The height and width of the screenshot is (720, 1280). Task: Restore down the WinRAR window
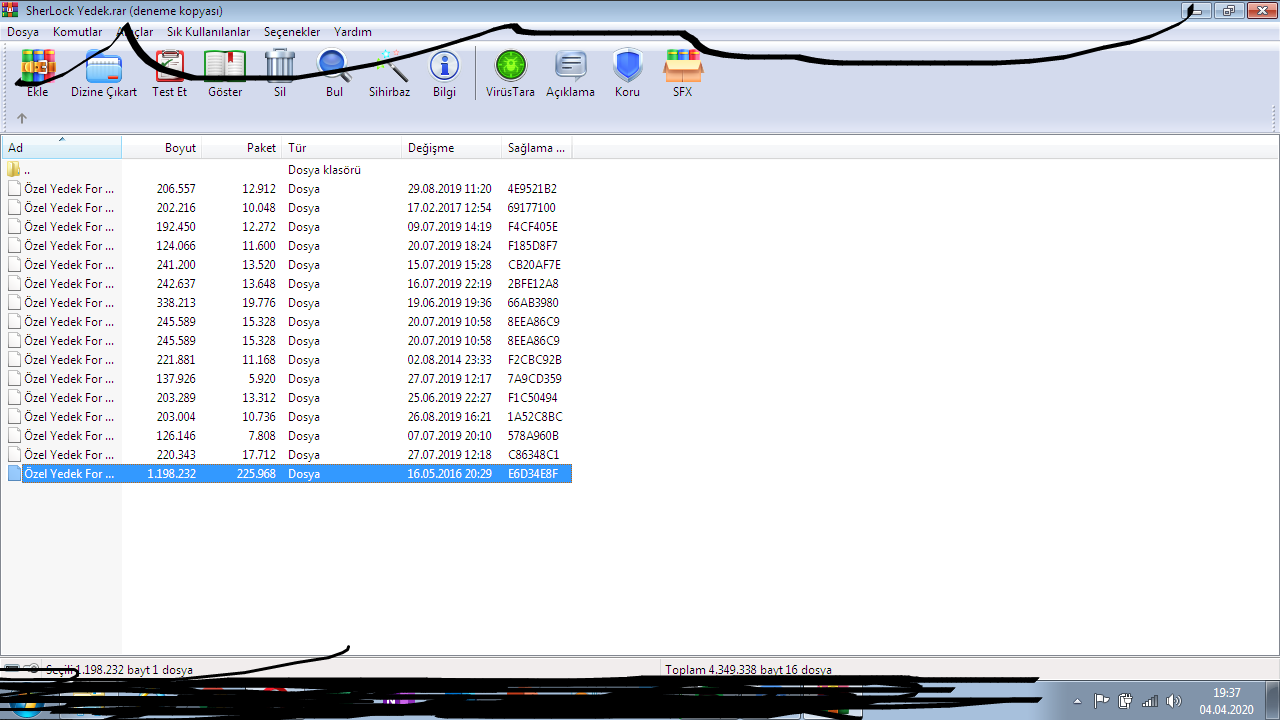click(x=1229, y=10)
